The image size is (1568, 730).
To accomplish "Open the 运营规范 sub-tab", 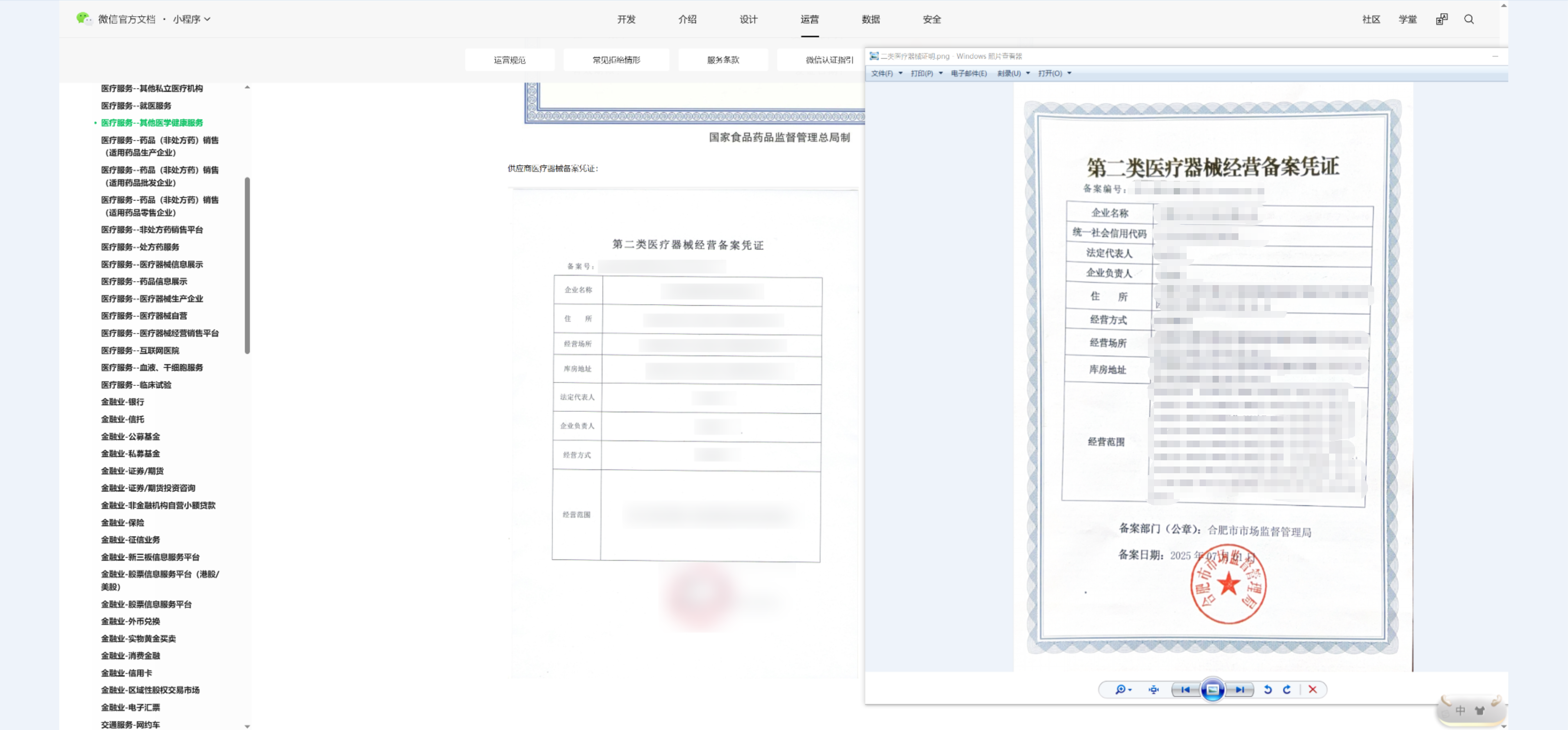I will pos(509,60).
